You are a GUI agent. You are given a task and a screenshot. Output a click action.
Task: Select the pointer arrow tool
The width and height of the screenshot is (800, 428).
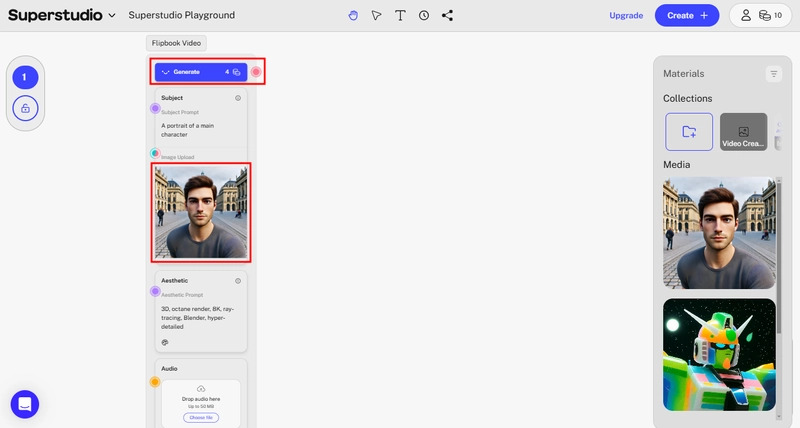[x=377, y=15]
